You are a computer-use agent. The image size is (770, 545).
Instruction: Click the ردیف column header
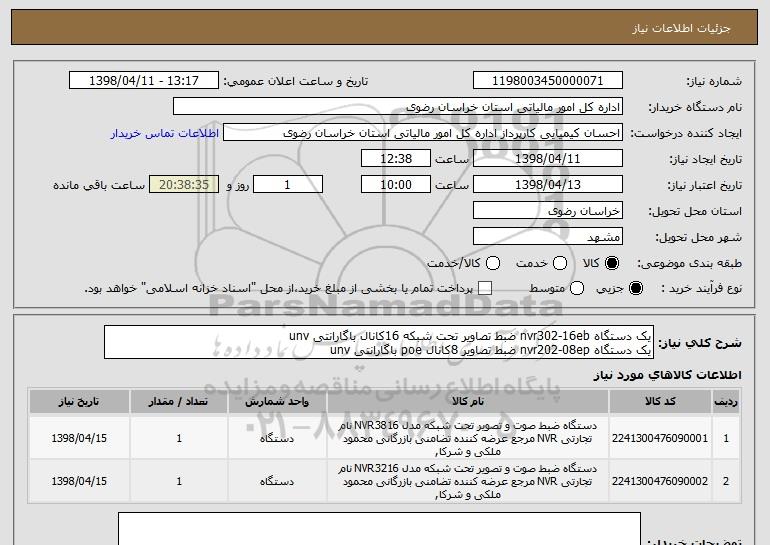[x=726, y=402]
